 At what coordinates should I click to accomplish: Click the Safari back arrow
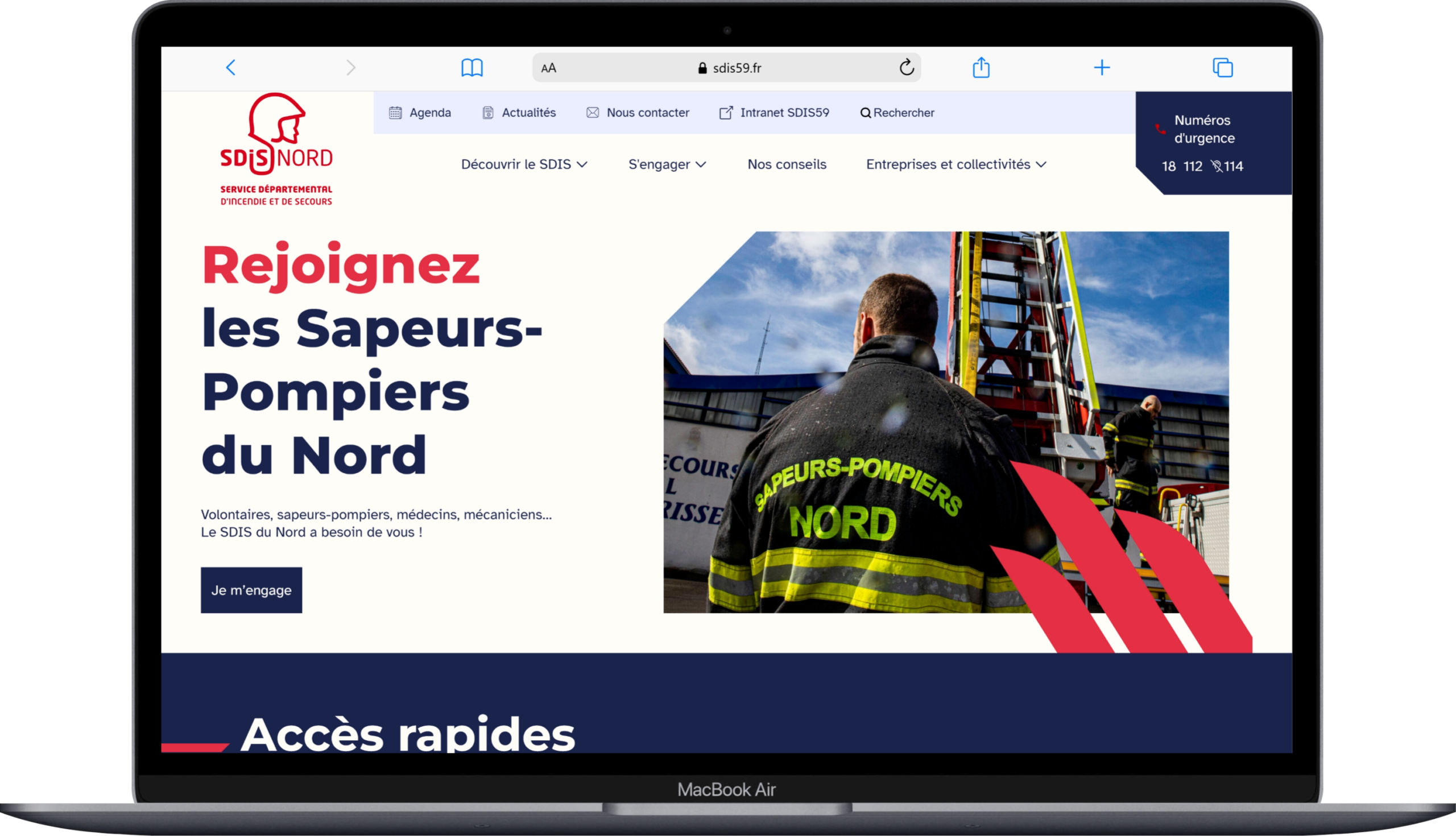coord(231,68)
